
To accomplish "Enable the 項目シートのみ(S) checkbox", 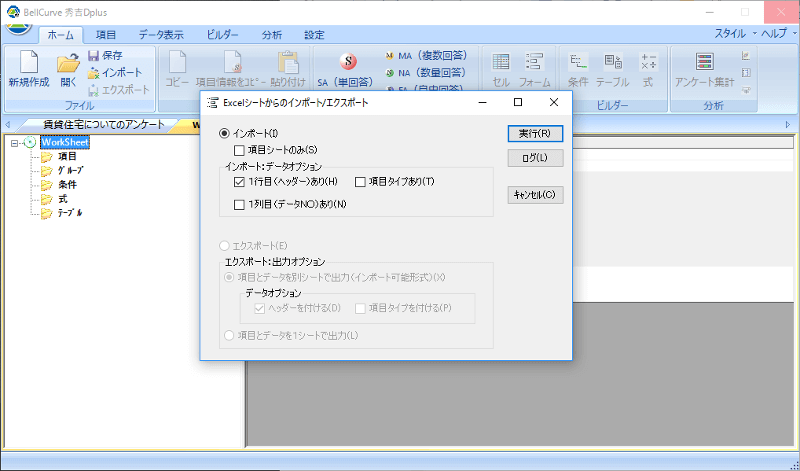I will pyautogui.click(x=239, y=149).
